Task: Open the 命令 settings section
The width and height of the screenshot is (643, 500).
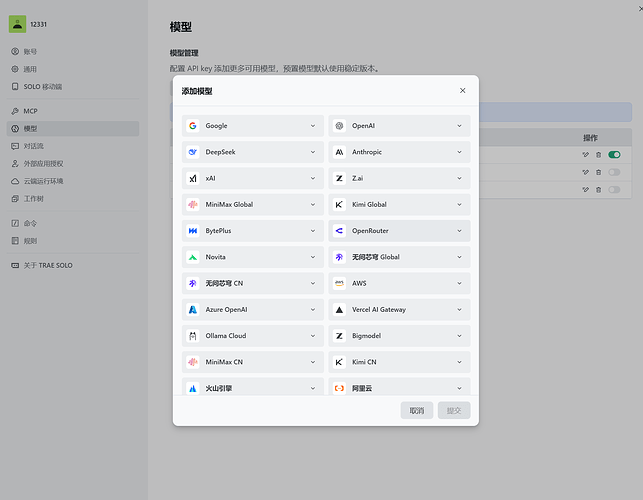Action: pos(73,224)
